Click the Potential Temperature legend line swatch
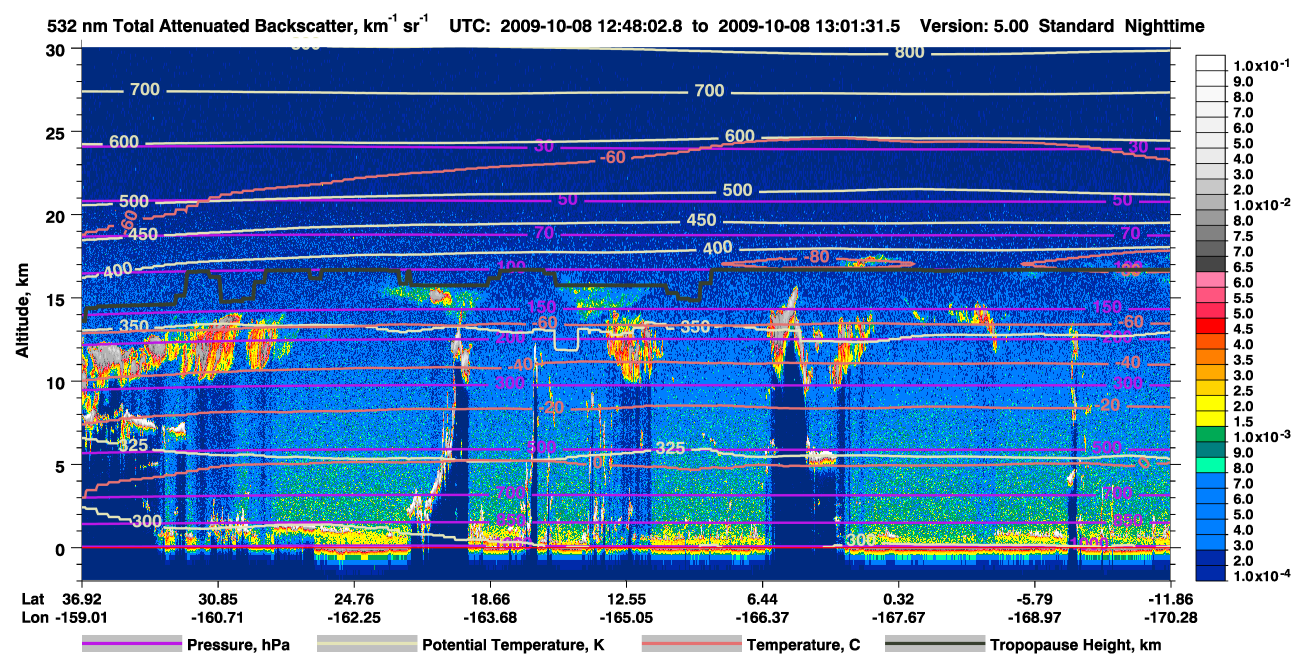This screenshot has width=1300, height=667. pyautogui.click(x=367, y=645)
